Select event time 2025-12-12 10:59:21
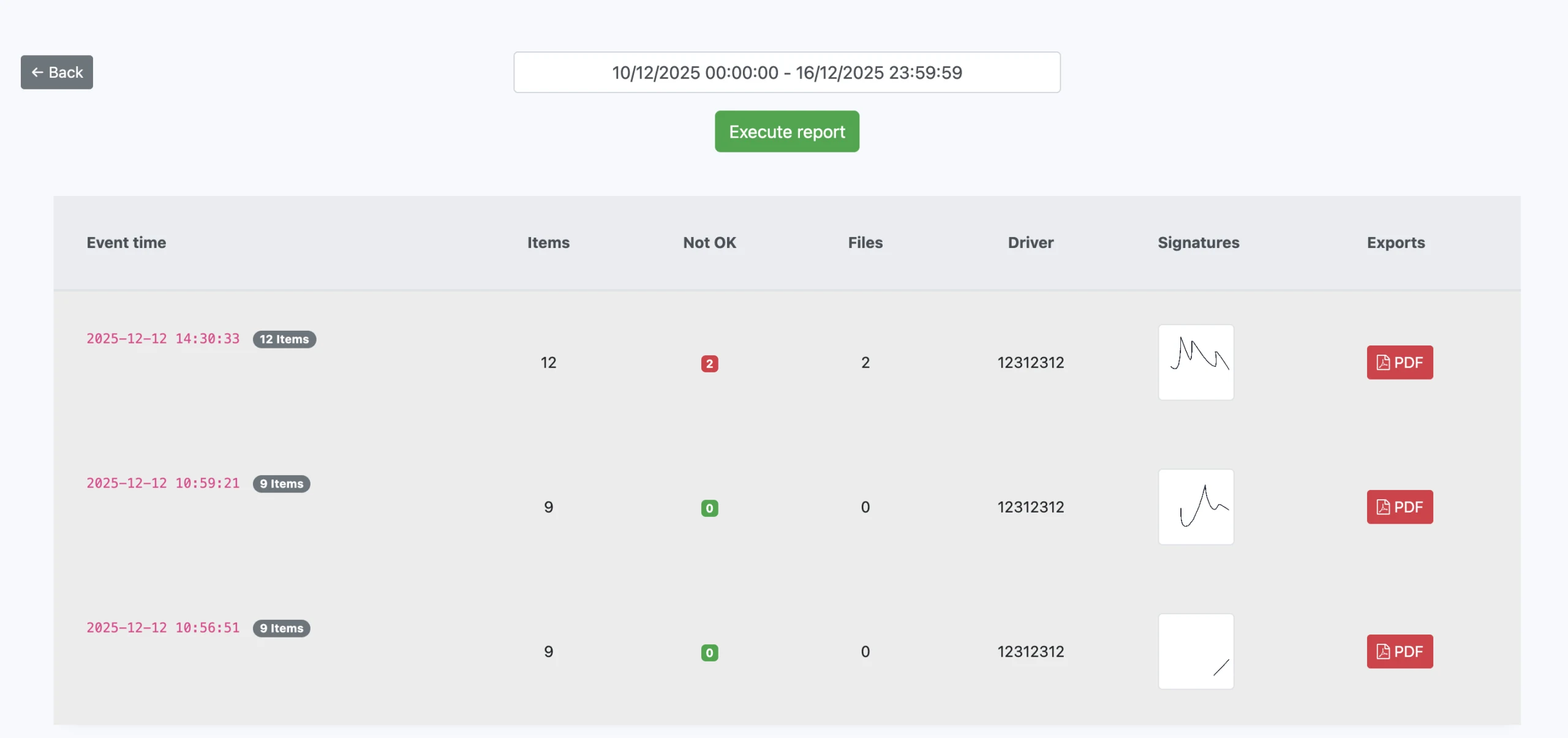 [x=163, y=483]
